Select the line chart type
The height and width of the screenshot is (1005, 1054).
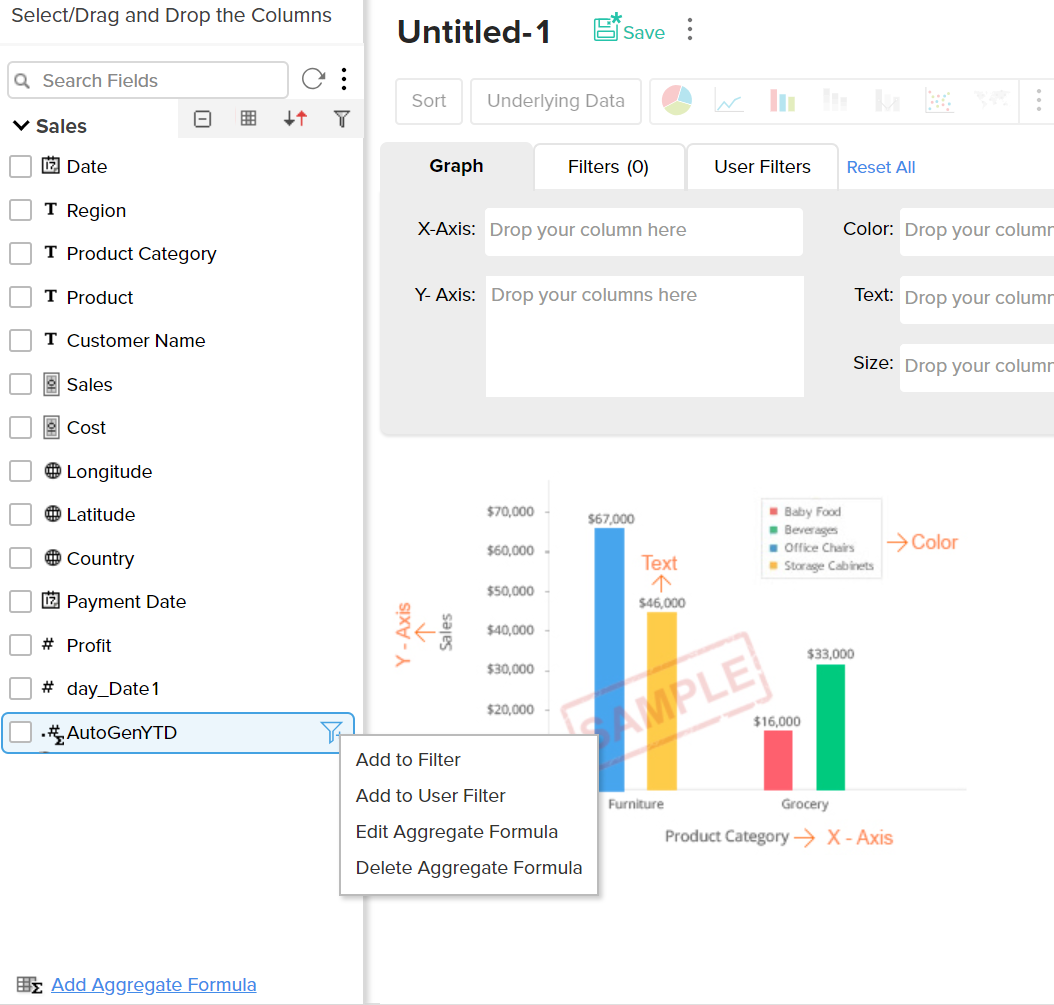[x=729, y=100]
